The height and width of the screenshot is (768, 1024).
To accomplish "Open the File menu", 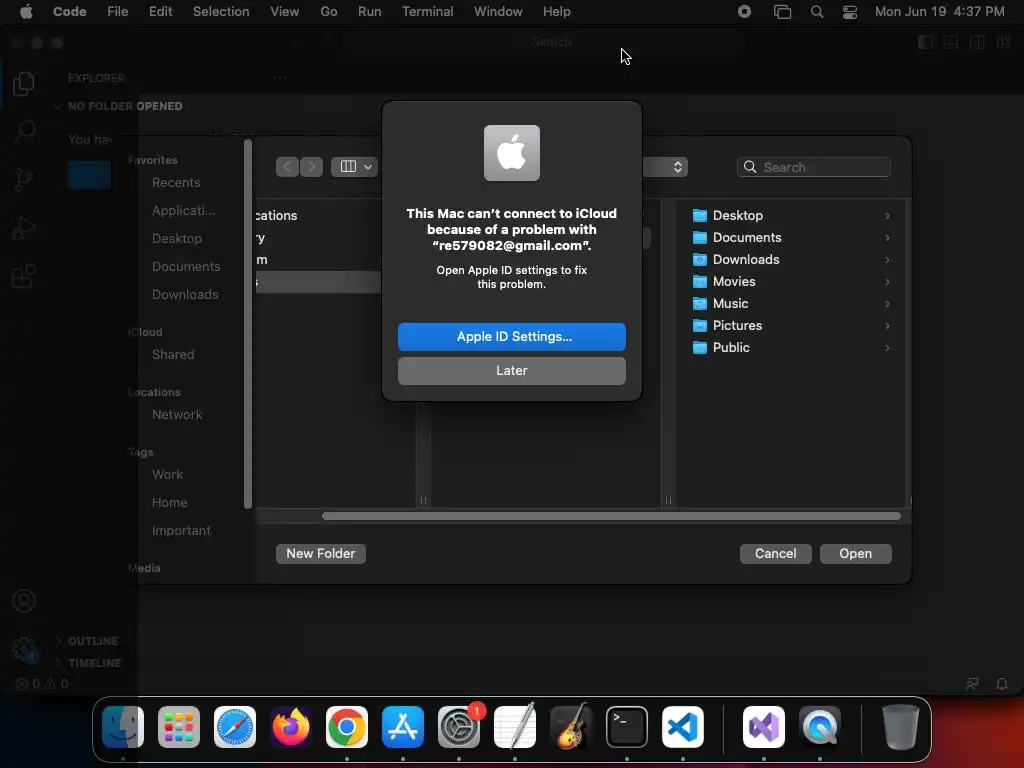I will click(118, 12).
